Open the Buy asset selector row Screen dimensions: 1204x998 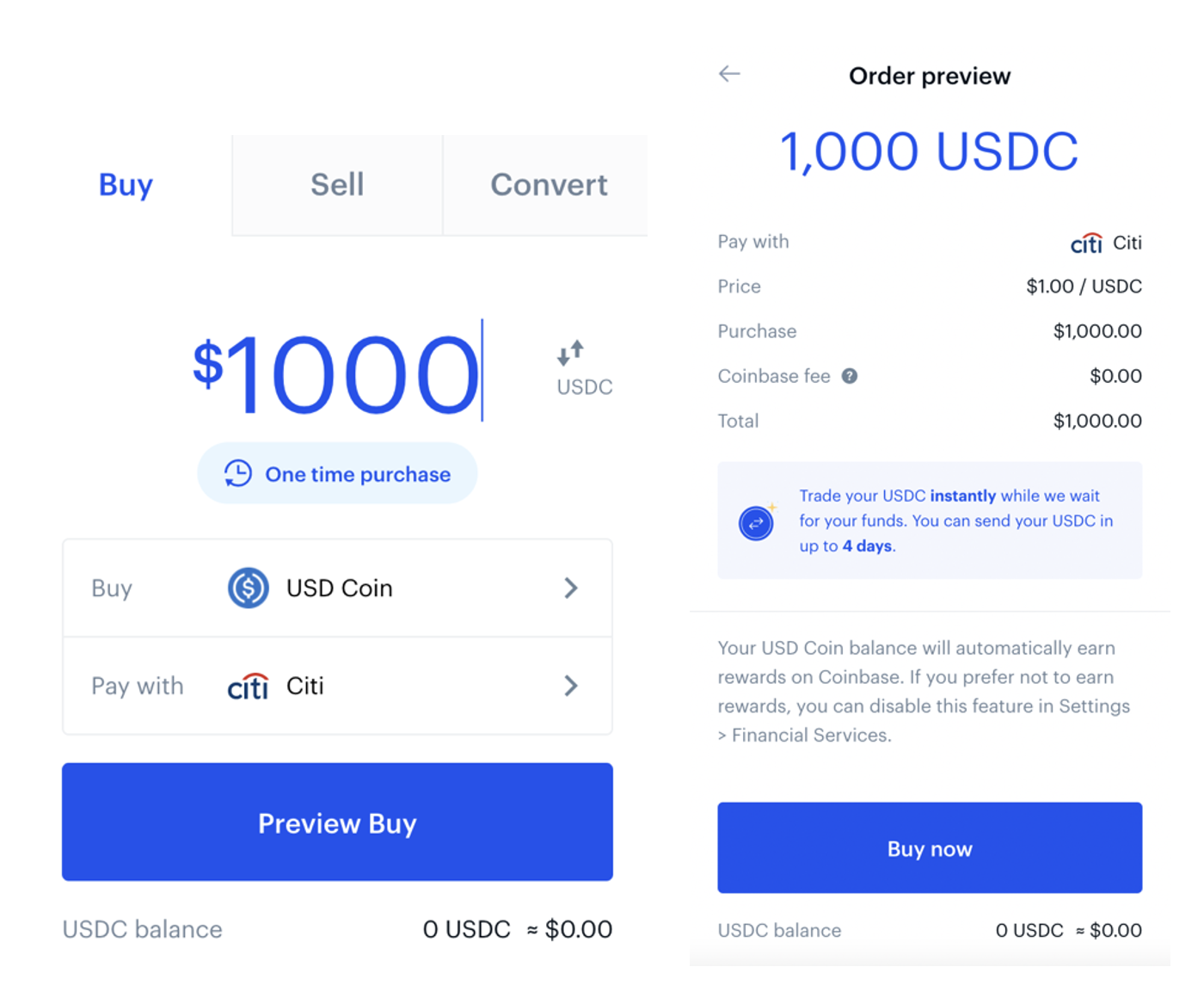pyautogui.click(x=337, y=588)
